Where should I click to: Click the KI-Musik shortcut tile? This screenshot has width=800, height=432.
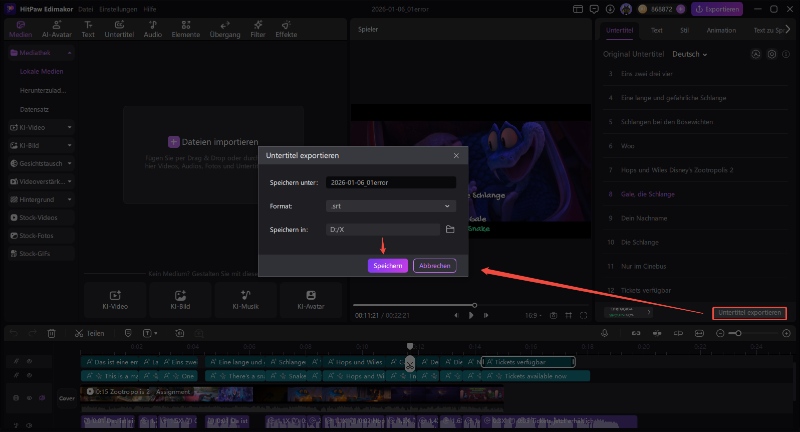[x=245, y=299]
